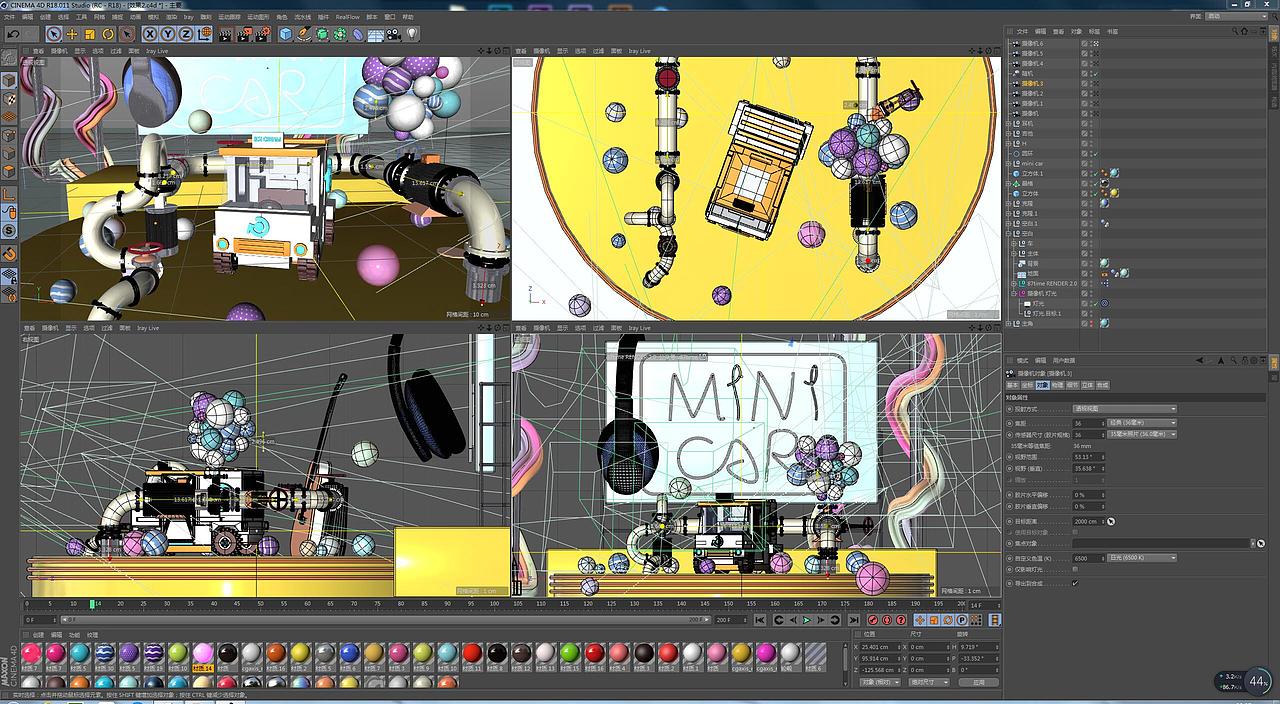The height and width of the screenshot is (704, 1280).
Task: Select the Scale tool
Action: (90, 34)
